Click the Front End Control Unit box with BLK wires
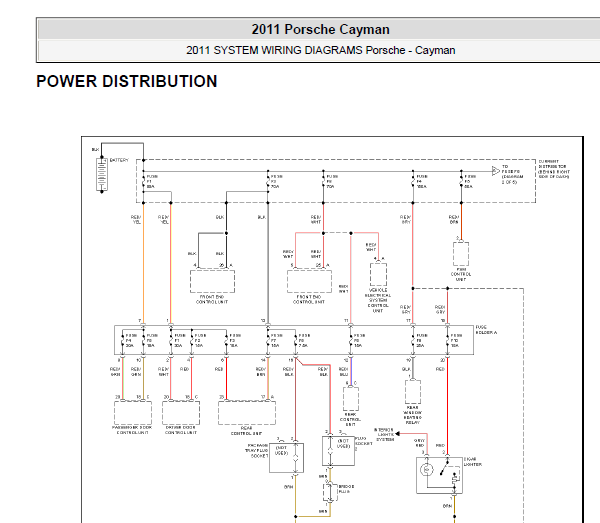600x523 pixels. (x=212, y=282)
